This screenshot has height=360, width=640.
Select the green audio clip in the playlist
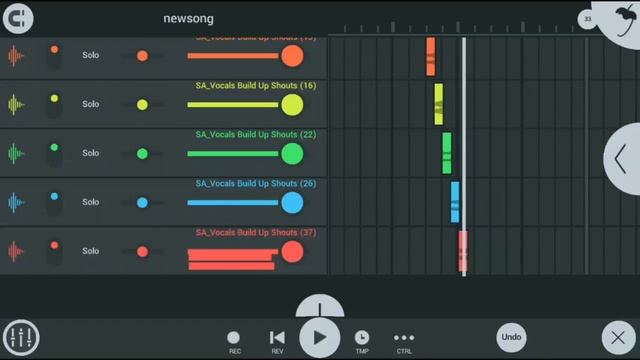click(x=447, y=153)
